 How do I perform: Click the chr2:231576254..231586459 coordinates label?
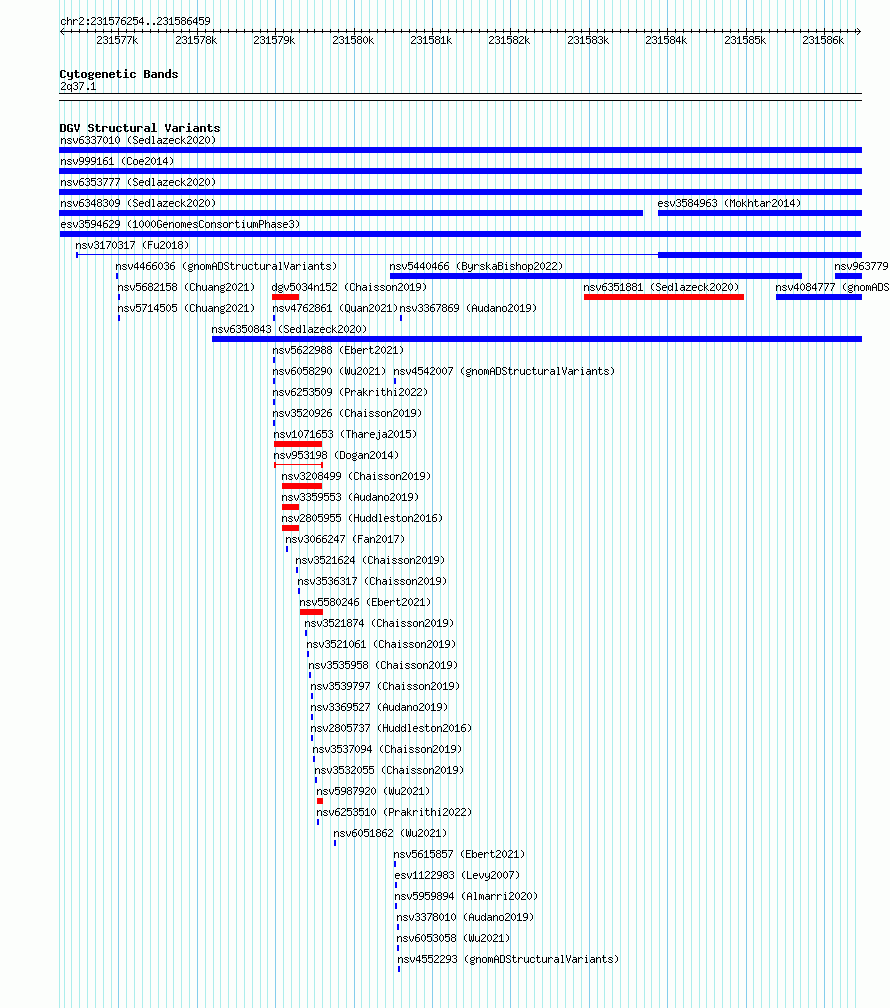click(x=135, y=21)
